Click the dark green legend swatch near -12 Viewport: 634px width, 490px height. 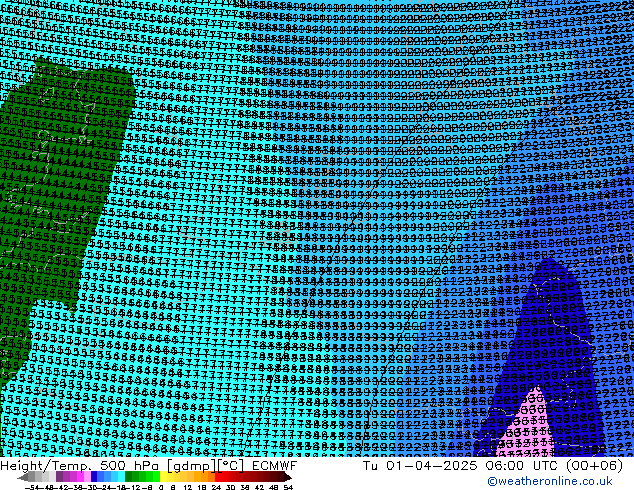[x=128, y=477]
